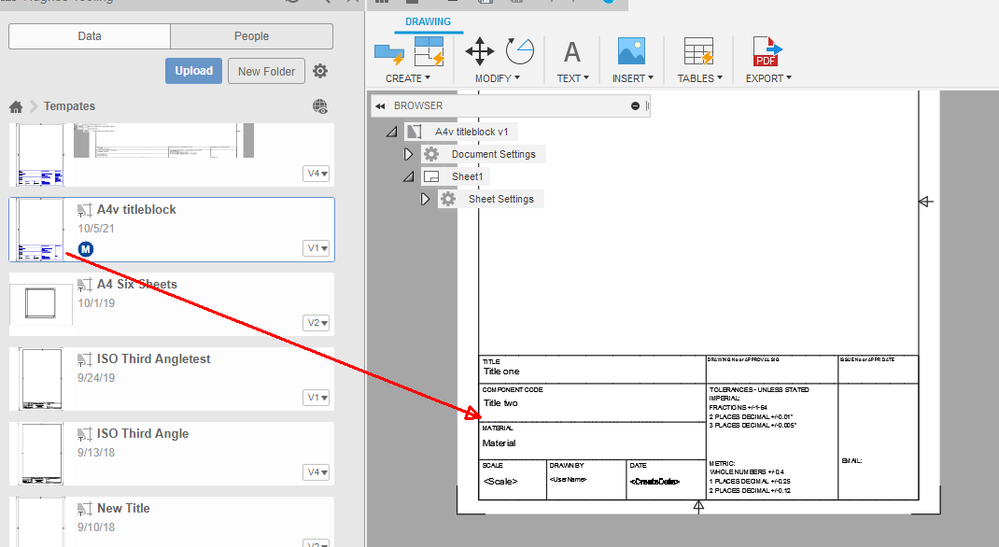Click the <UserName> attribute in titleblock
This screenshot has height=547, width=999.
click(x=568, y=479)
